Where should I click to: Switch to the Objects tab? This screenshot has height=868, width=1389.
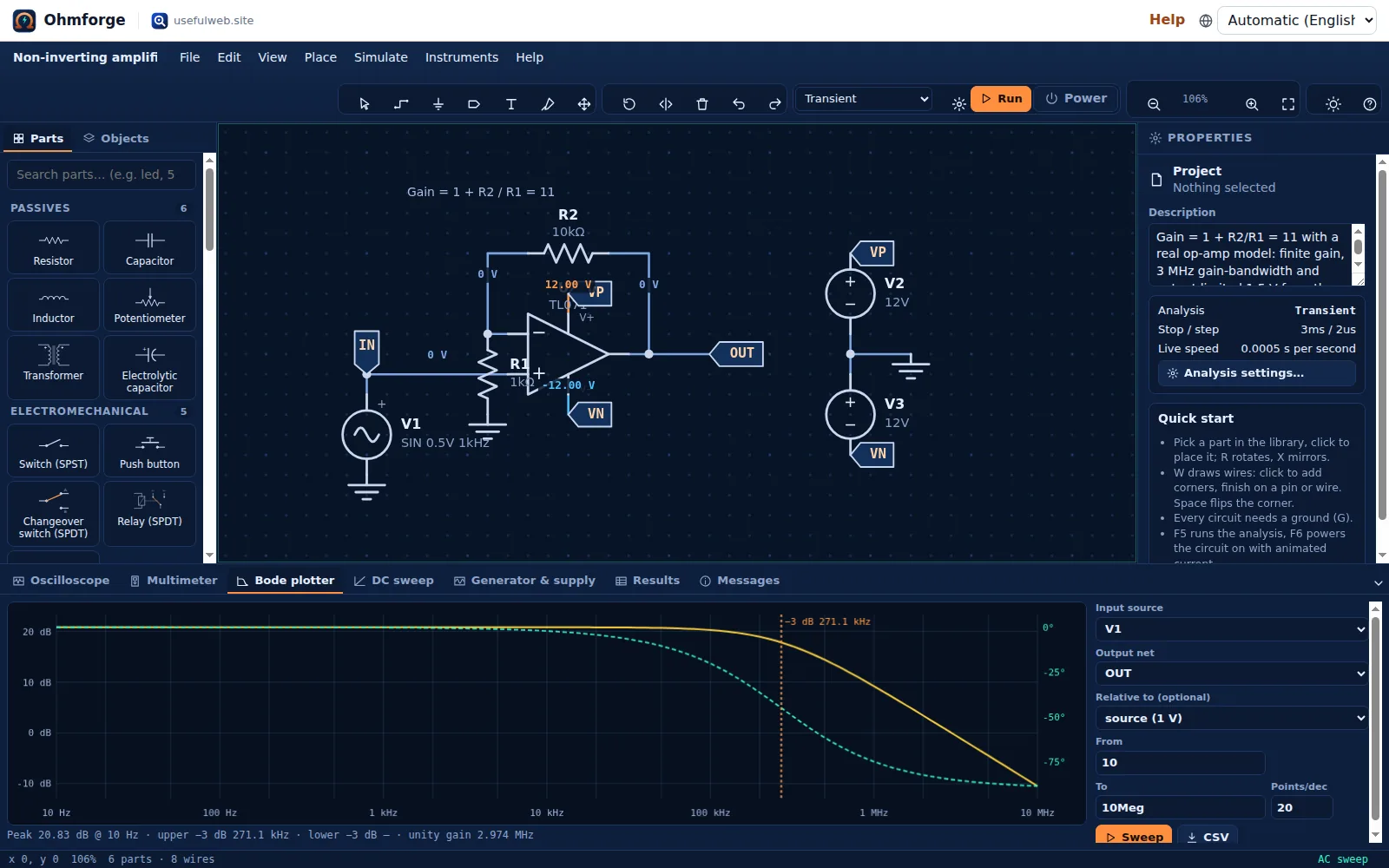[116, 138]
